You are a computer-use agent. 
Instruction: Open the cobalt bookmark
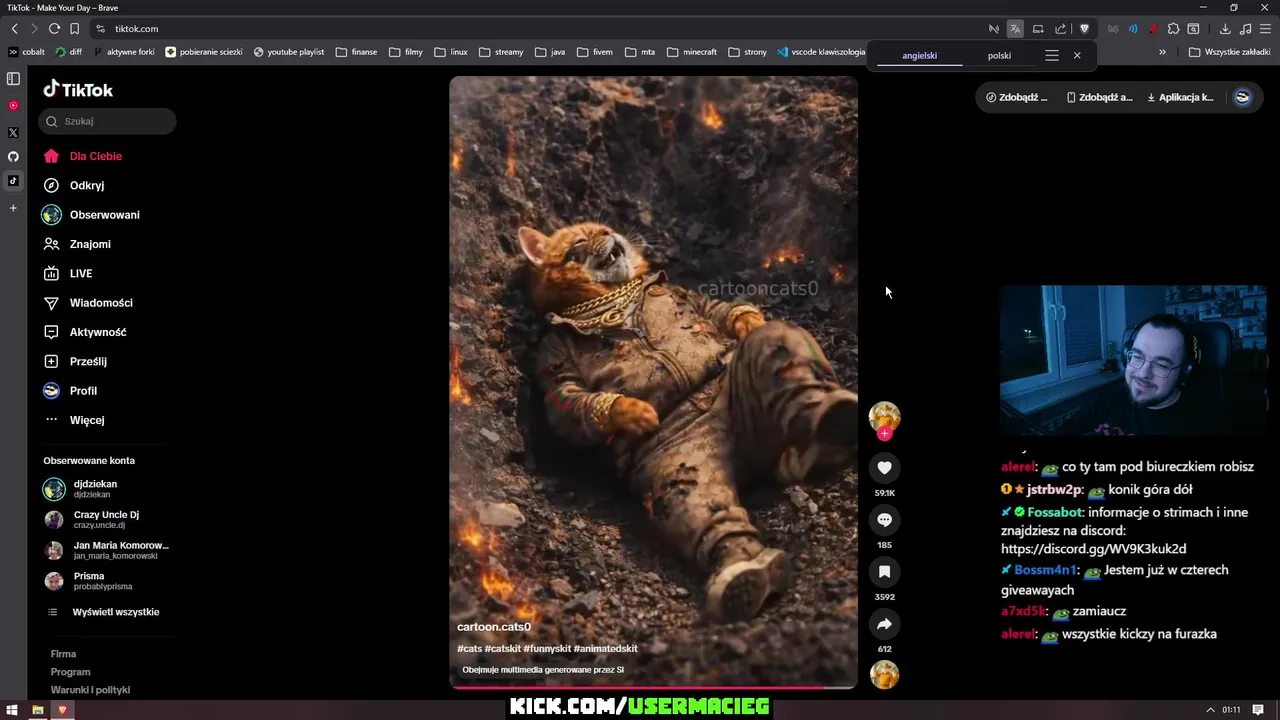(x=27, y=52)
